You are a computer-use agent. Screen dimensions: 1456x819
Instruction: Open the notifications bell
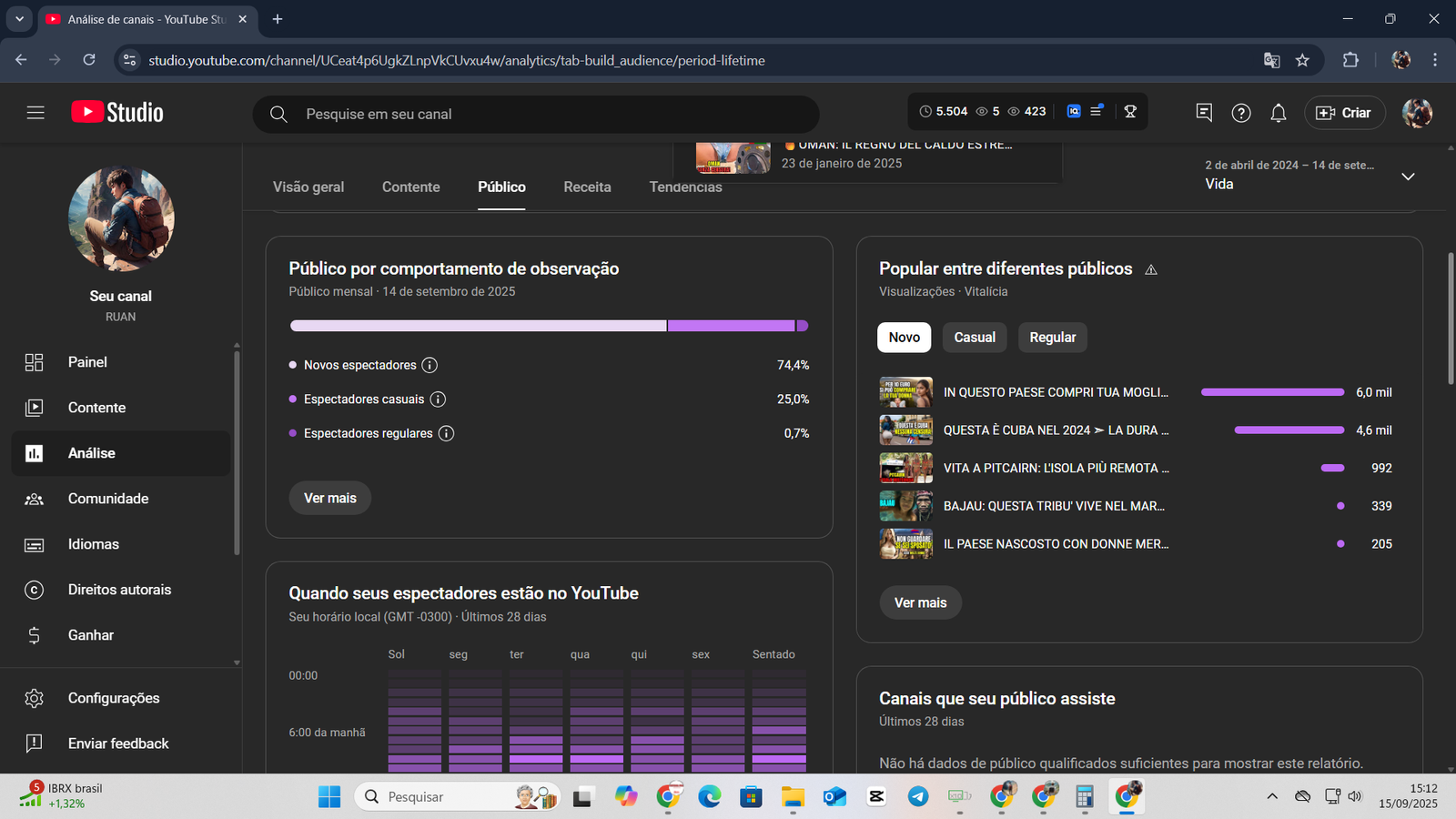click(x=1279, y=113)
